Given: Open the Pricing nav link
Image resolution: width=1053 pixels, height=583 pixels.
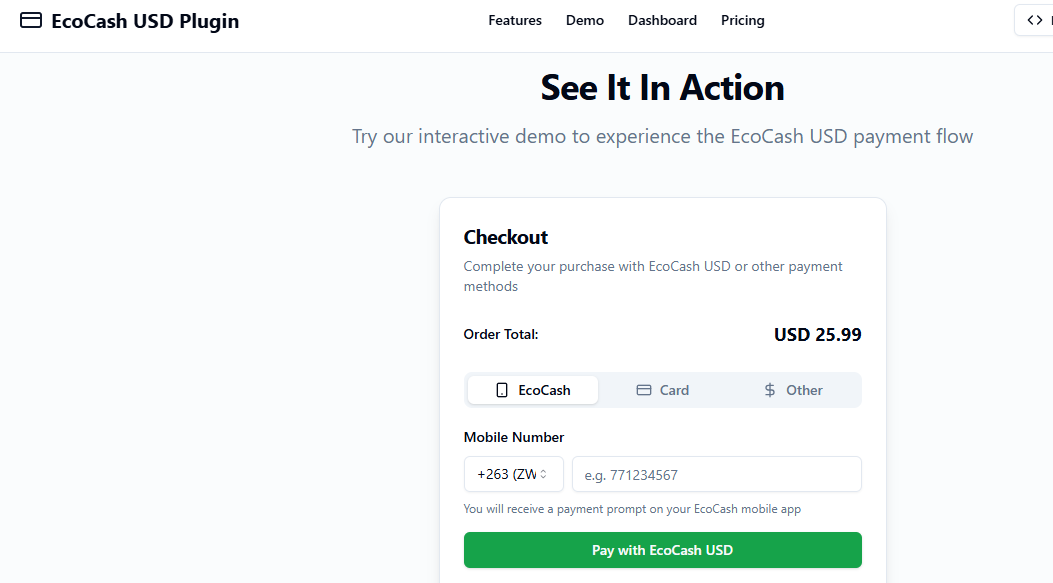Looking at the screenshot, I should (743, 21).
